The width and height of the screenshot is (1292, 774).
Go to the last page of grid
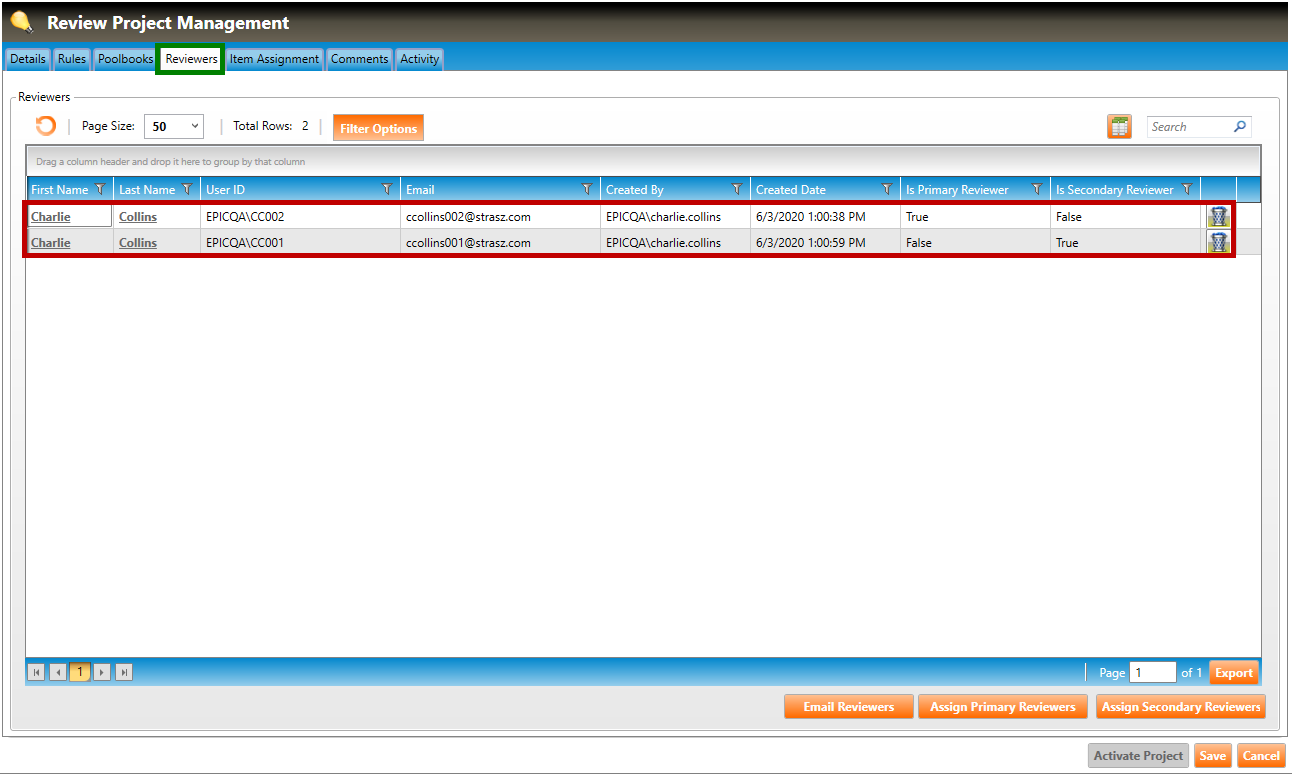(124, 673)
